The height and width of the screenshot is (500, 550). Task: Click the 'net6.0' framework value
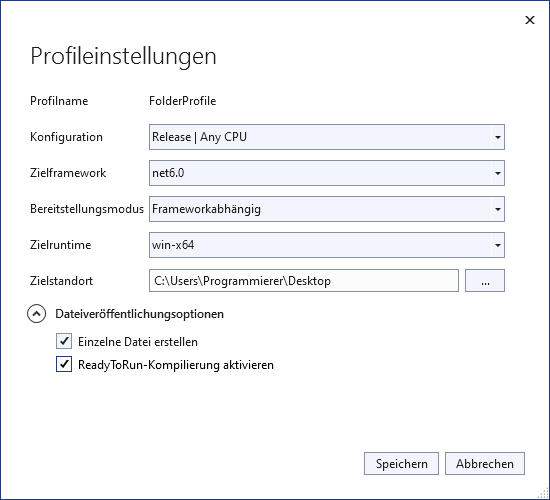tap(168, 173)
